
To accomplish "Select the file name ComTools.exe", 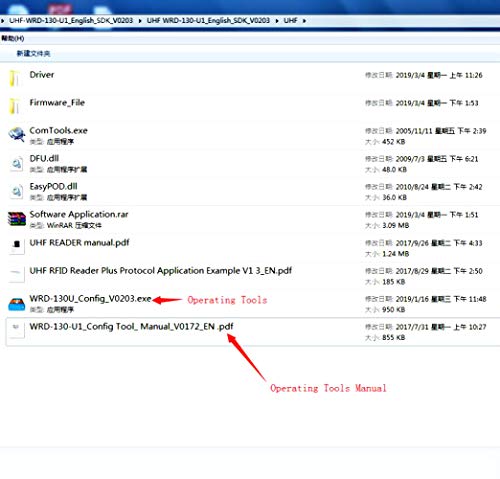I will (58, 130).
